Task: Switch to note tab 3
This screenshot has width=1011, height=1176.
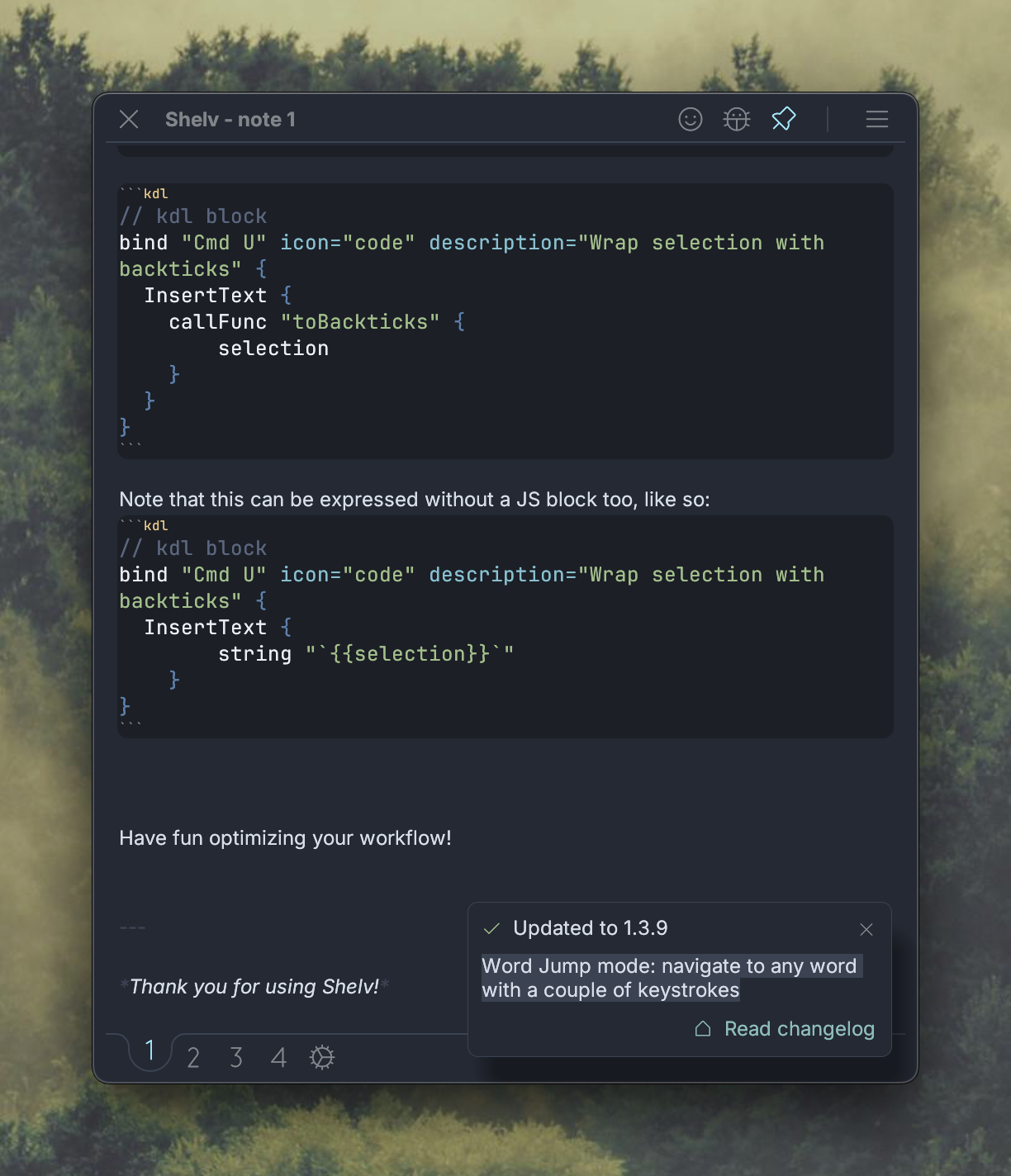Action: click(x=236, y=1058)
